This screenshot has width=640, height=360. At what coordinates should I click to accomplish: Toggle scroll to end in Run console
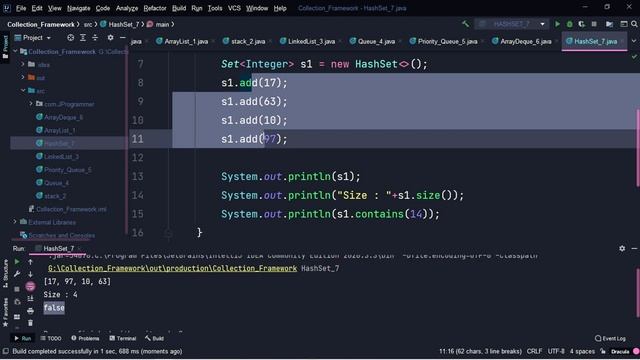(30, 299)
